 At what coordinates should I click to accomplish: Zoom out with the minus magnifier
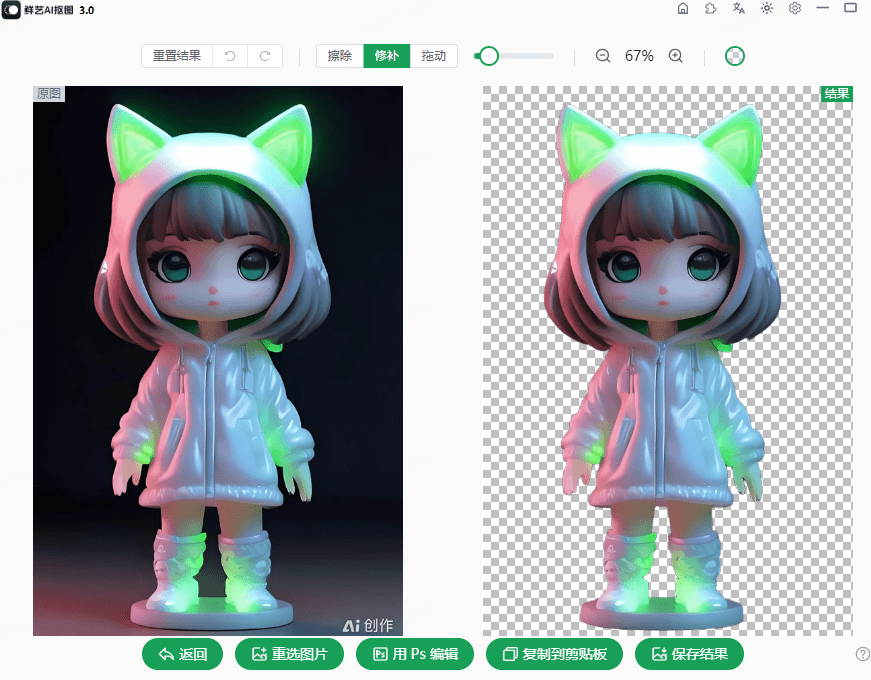coord(603,56)
